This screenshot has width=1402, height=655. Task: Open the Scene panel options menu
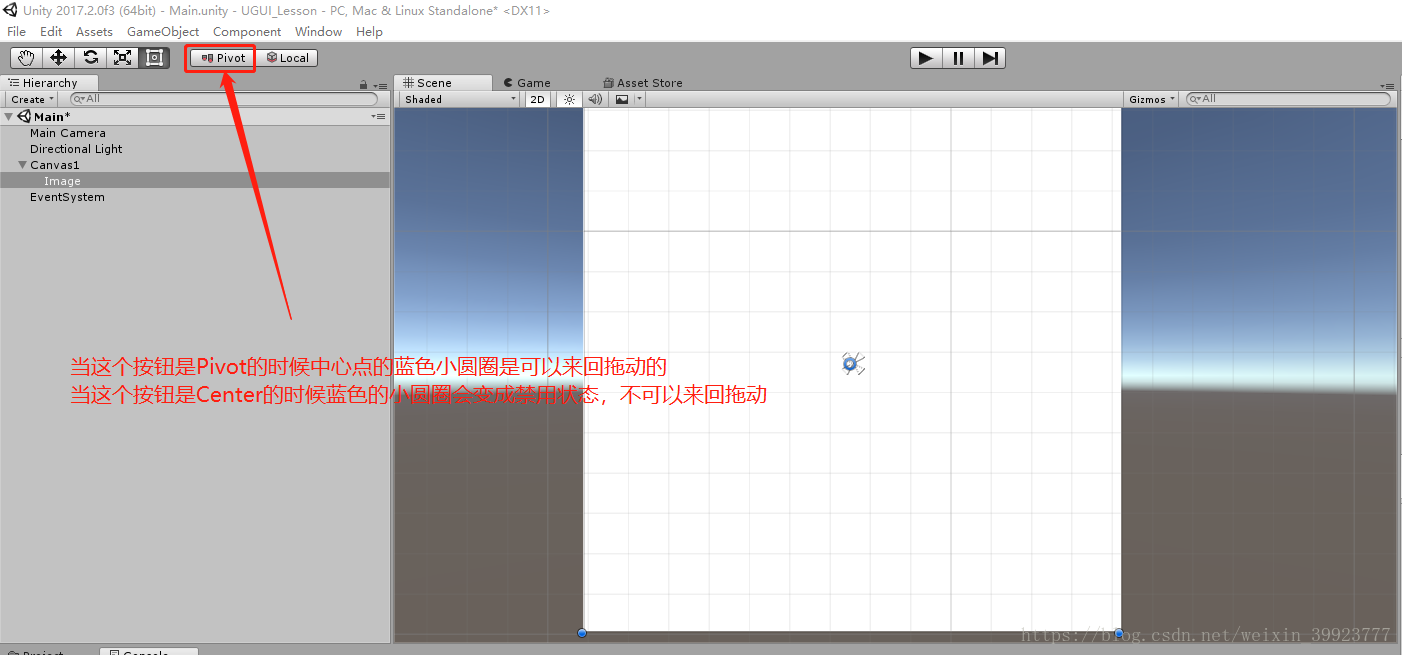pyautogui.click(x=1387, y=86)
